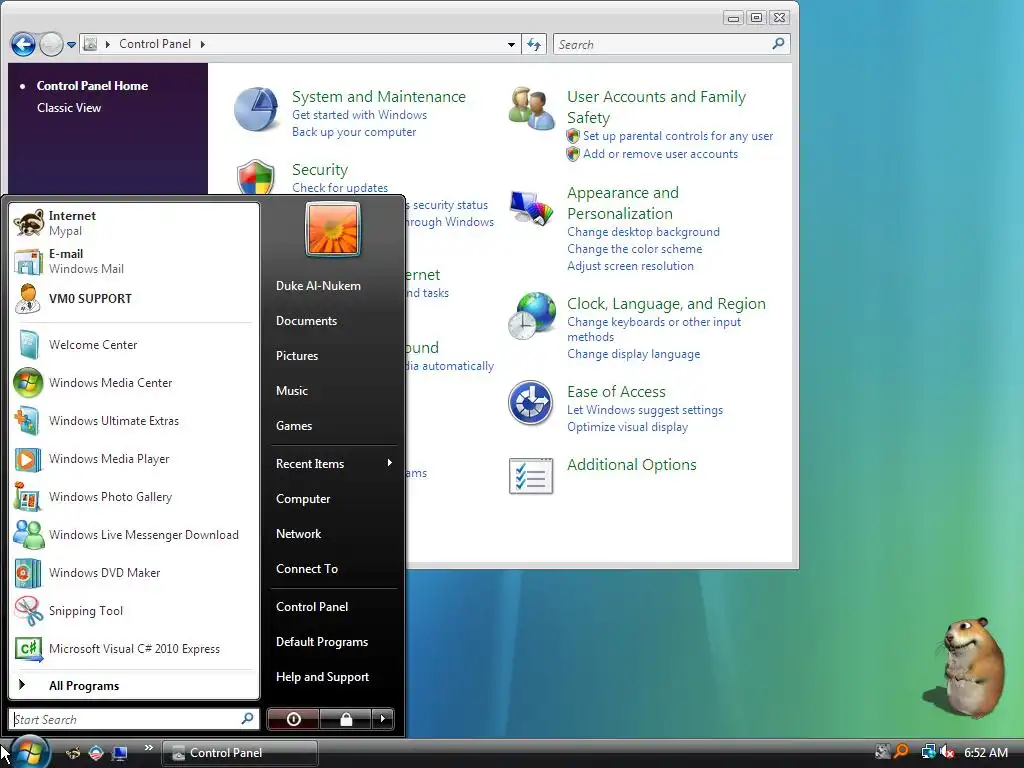Click Check for updates link
Image resolution: width=1024 pixels, height=768 pixels.
[340, 187]
